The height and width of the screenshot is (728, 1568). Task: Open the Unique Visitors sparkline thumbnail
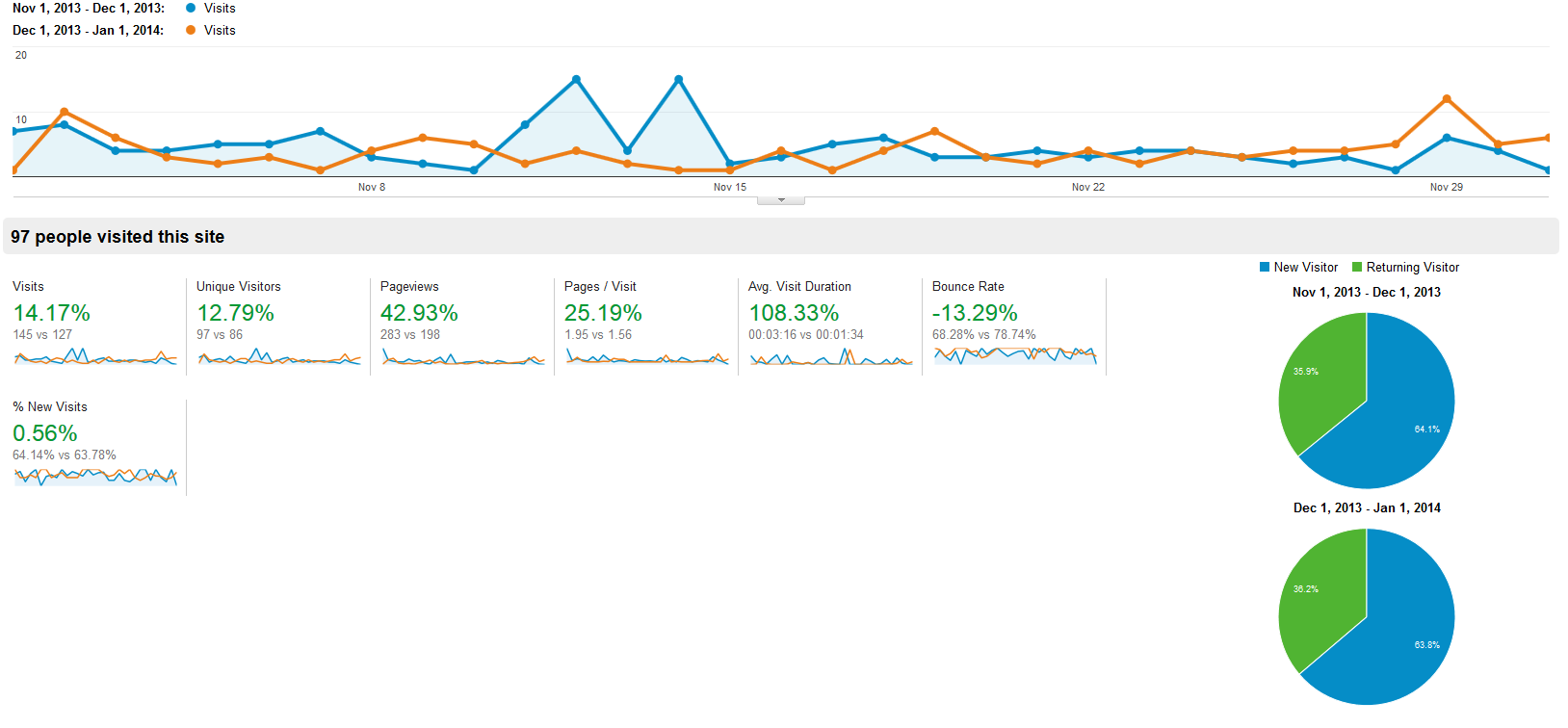click(279, 356)
